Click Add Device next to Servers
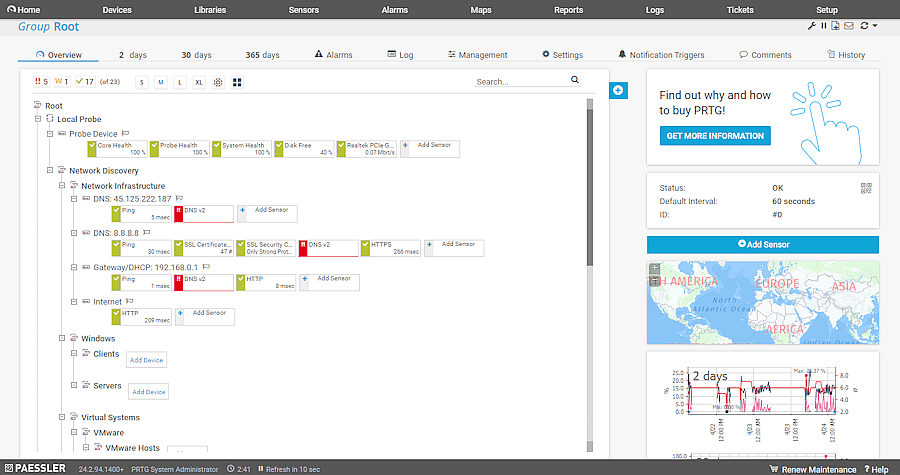The image size is (900, 475). coord(149,392)
